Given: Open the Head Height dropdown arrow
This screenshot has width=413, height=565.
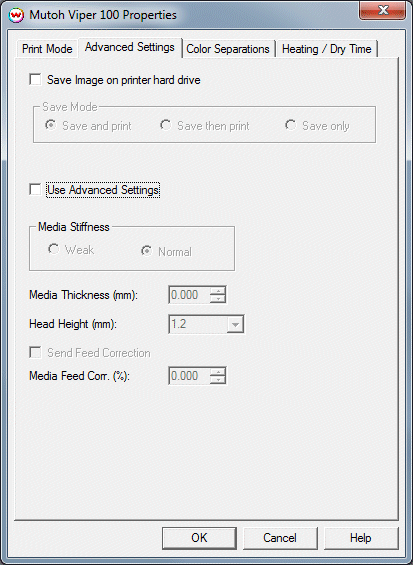Looking at the screenshot, I should pyautogui.click(x=235, y=324).
